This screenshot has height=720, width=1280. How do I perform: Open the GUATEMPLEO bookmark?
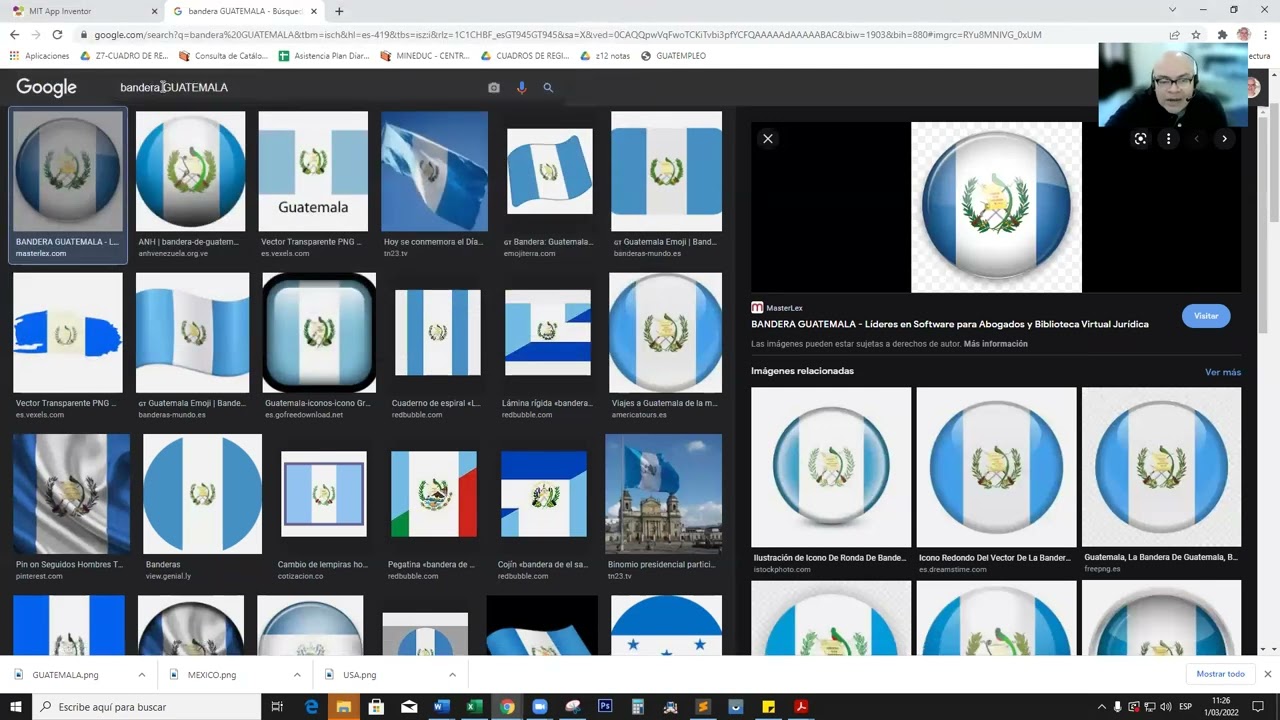tap(673, 56)
